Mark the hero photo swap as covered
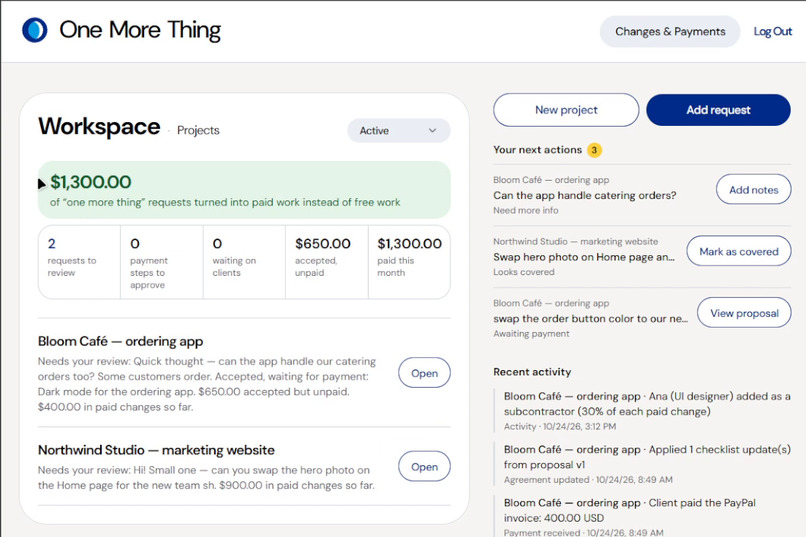The height and width of the screenshot is (537, 806). click(739, 251)
